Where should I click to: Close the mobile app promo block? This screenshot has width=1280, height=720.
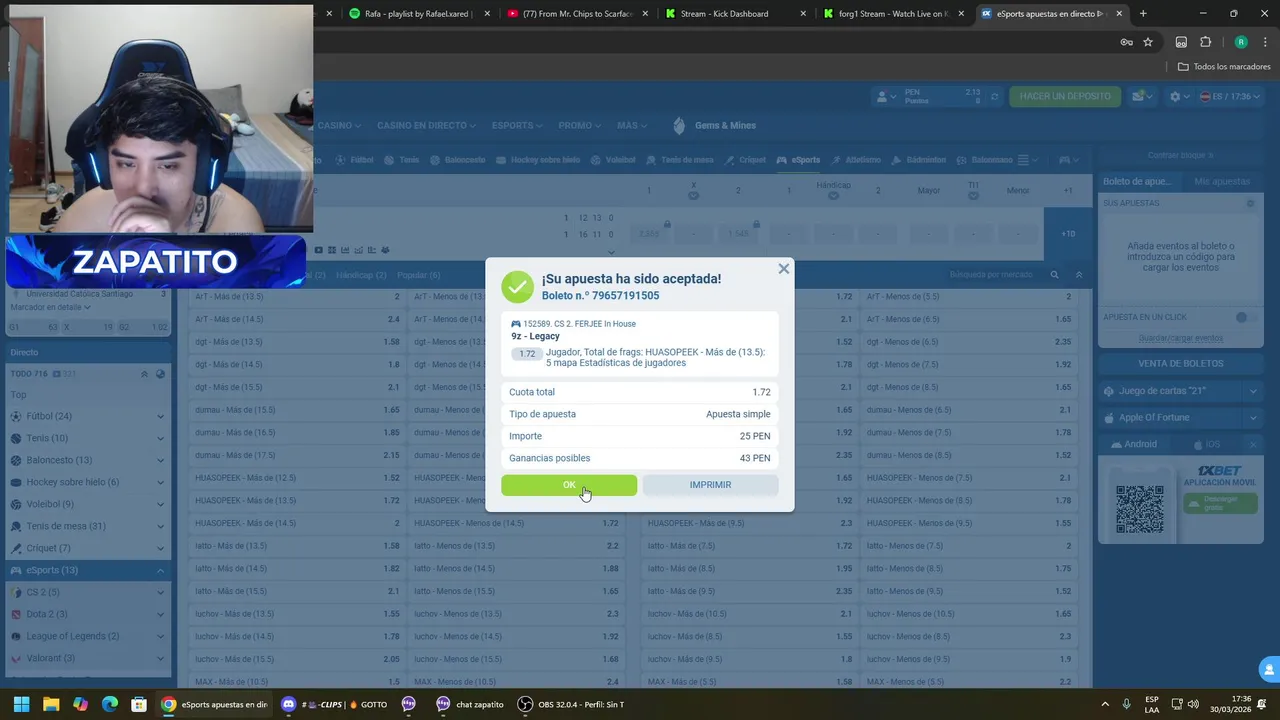[x=1253, y=444]
